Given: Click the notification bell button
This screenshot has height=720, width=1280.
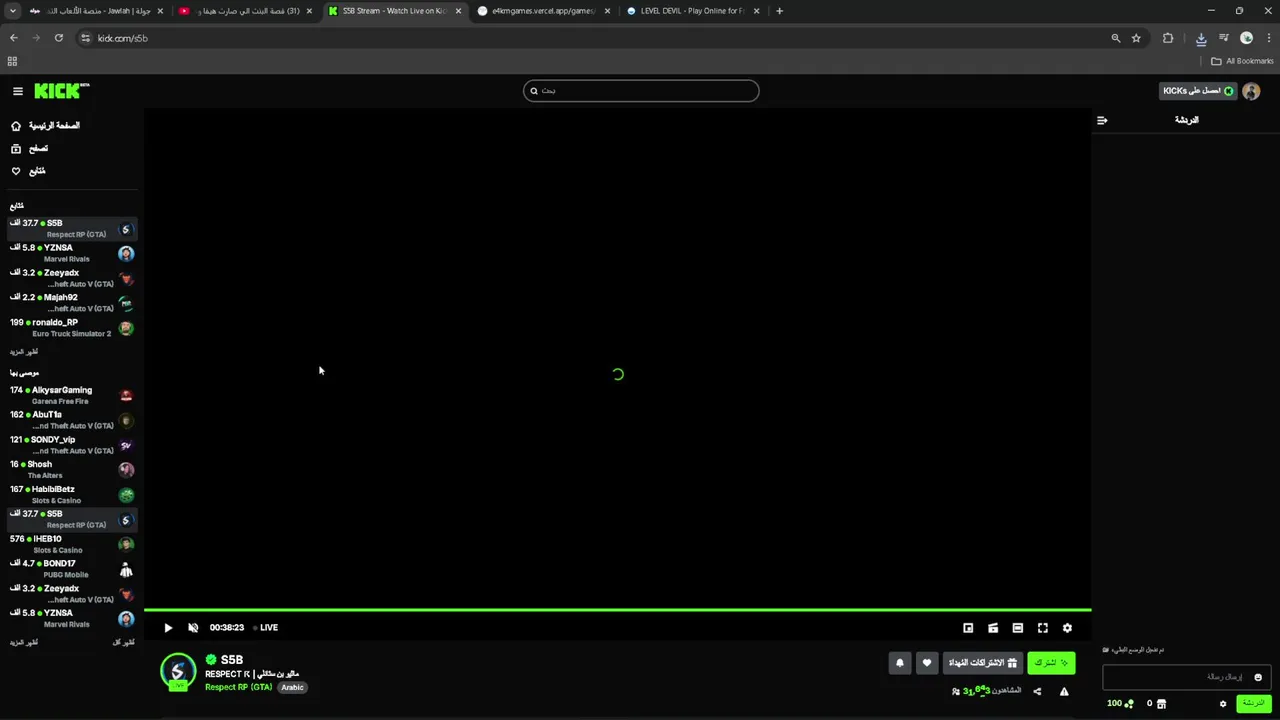Looking at the screenshot, I should point(899,663).
